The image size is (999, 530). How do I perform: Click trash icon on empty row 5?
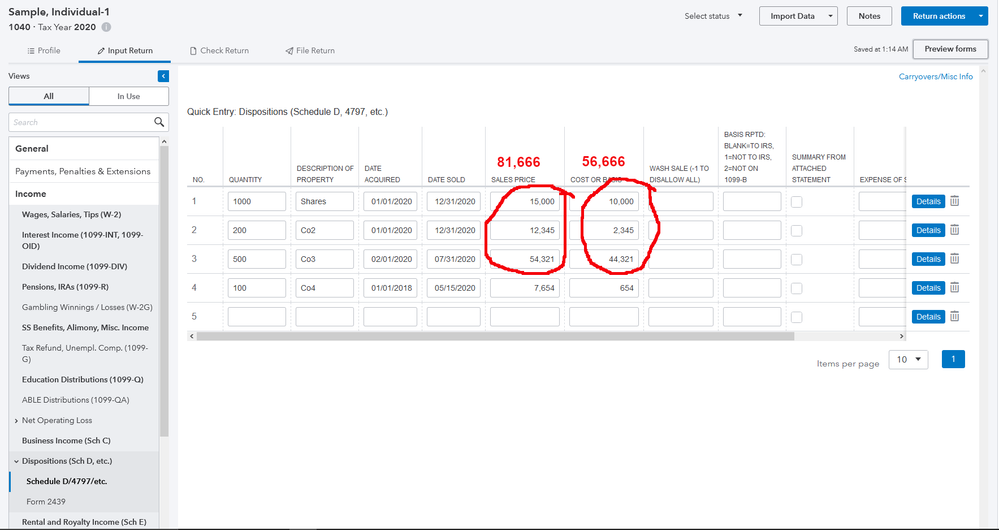tap(954, 317)
